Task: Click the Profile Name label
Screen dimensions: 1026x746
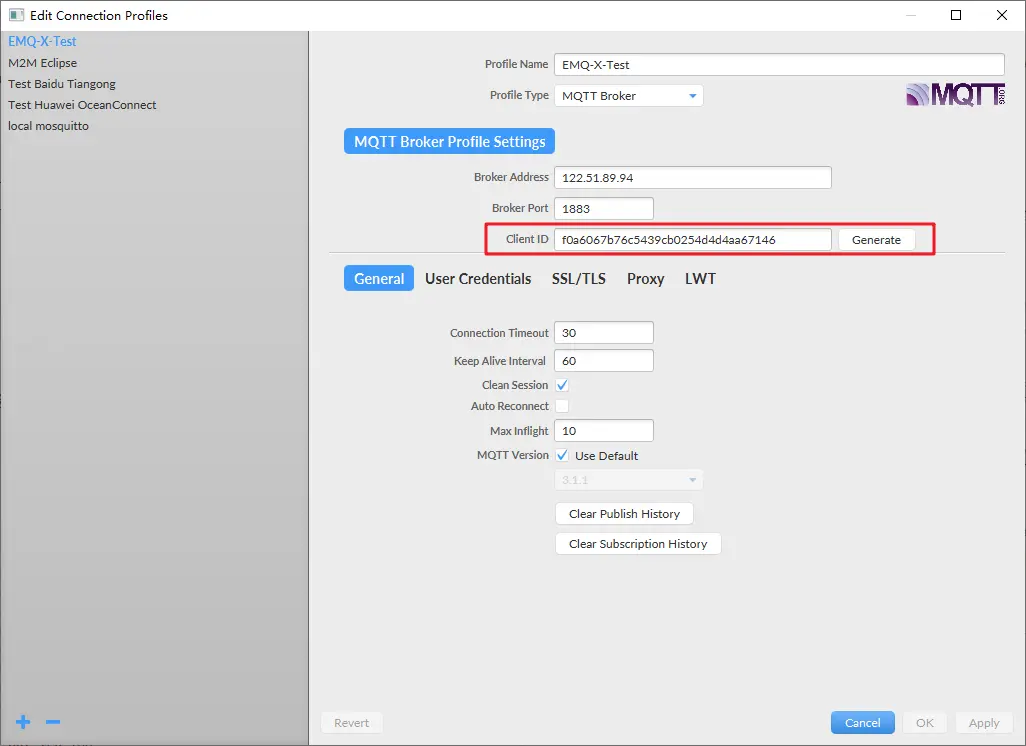Action: pyautogui.click(x=516, y=64)
